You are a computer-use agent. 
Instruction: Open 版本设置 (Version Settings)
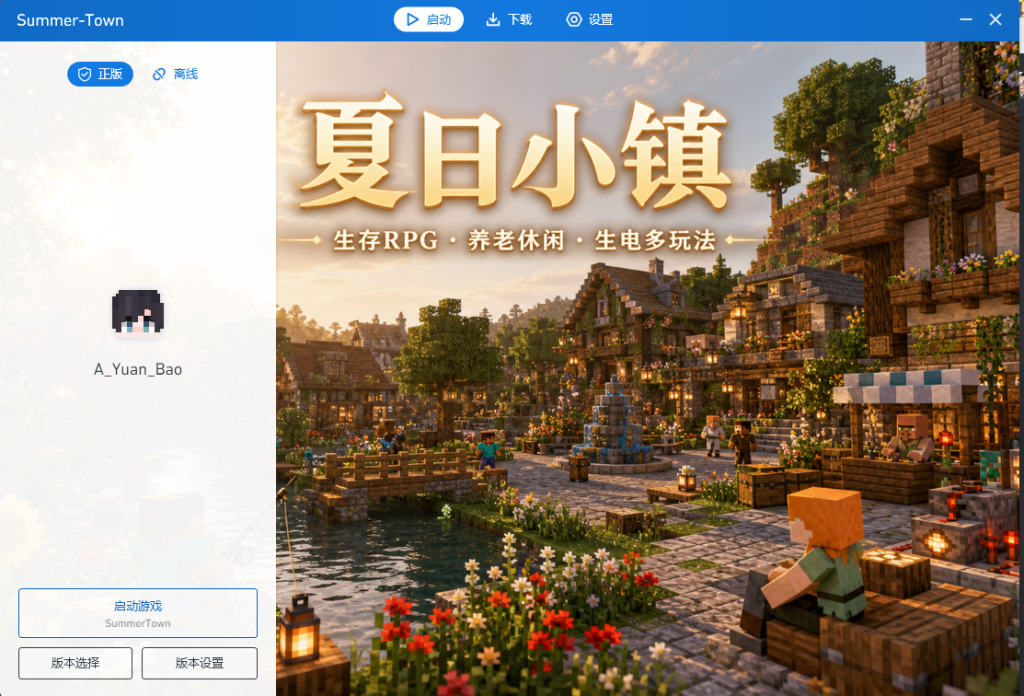point(200,663)
